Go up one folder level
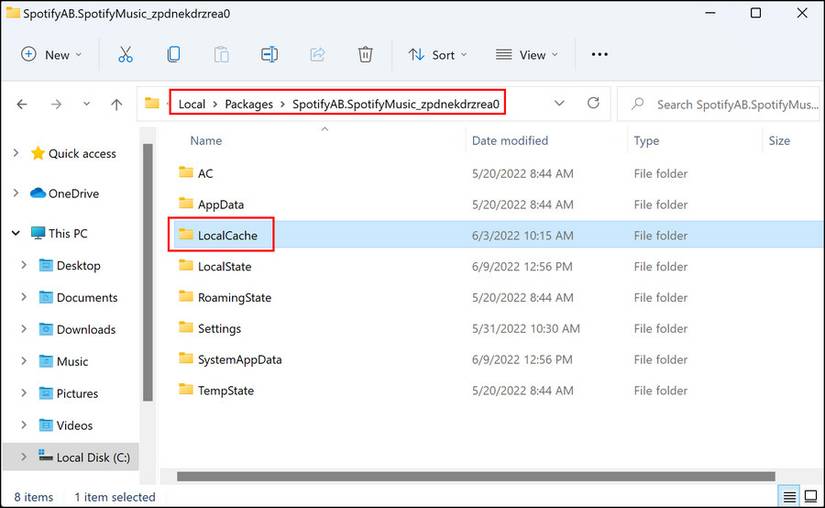 pos(116,104)
